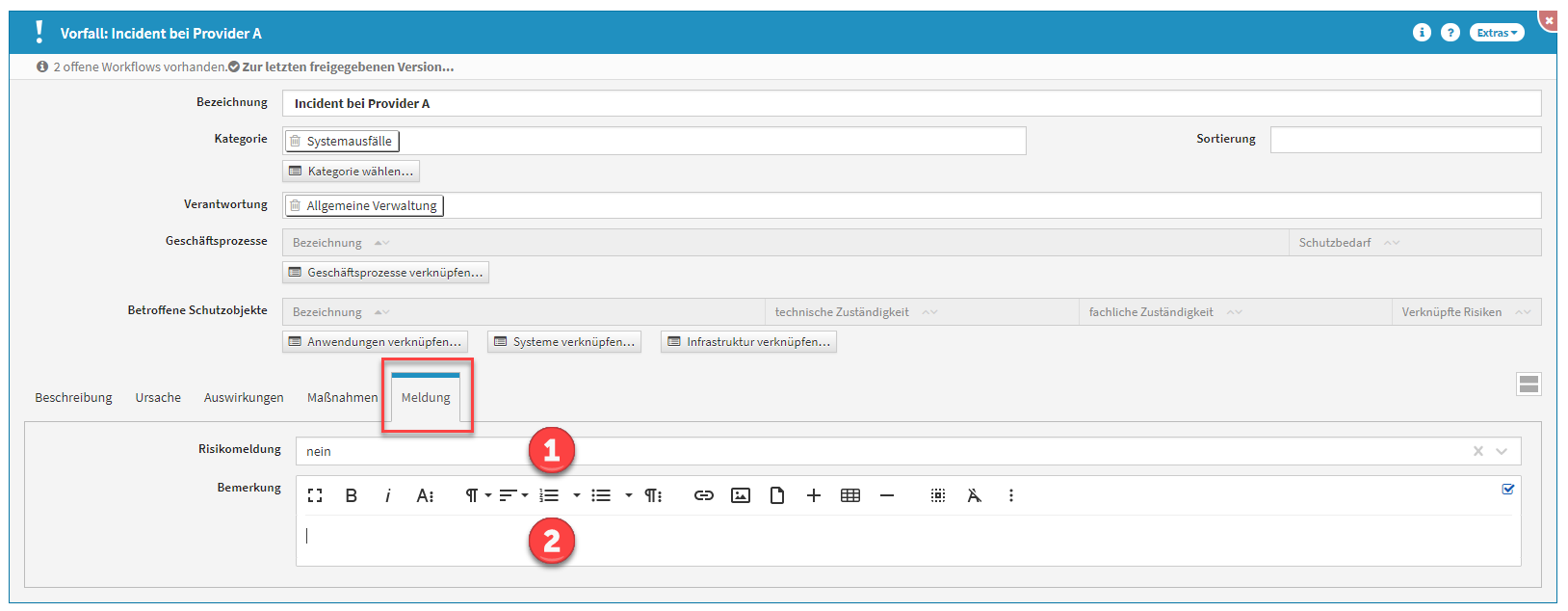Image resolution: width=1568 pixels, height=611 pixels.
Task: Insert a table in the editor
Action: point(849,495)
